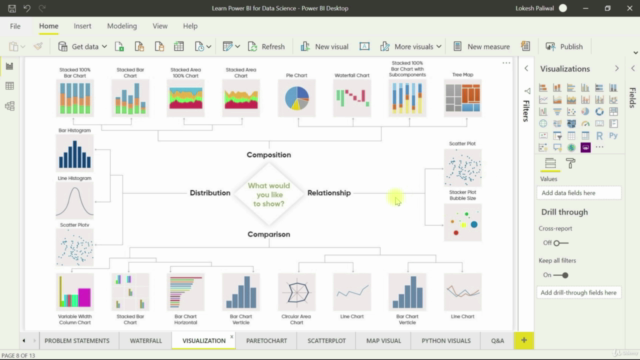Select the Python visual icon

click(x=613, y=136)
